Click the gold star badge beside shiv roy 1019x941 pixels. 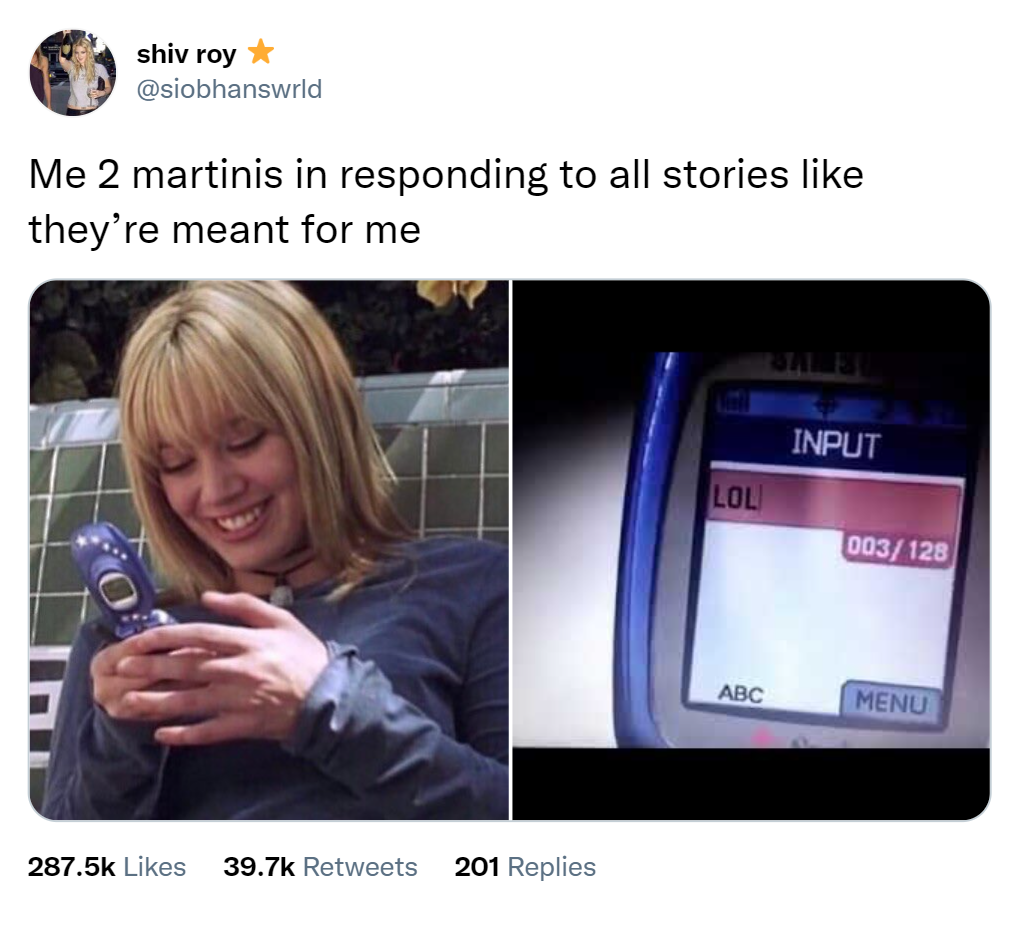click(261, 53)
